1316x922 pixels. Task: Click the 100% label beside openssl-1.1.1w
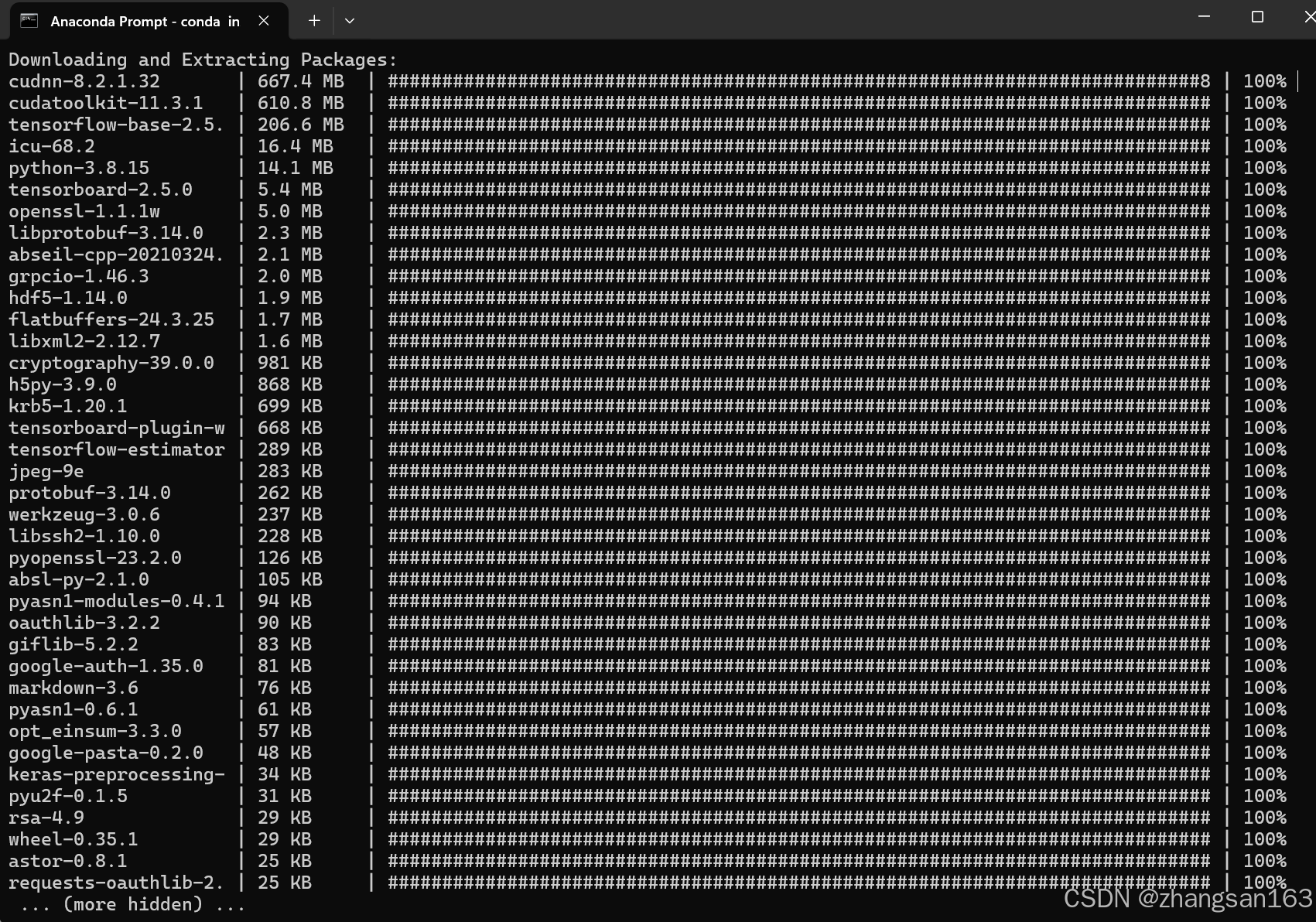click(x=1266, y=210)
